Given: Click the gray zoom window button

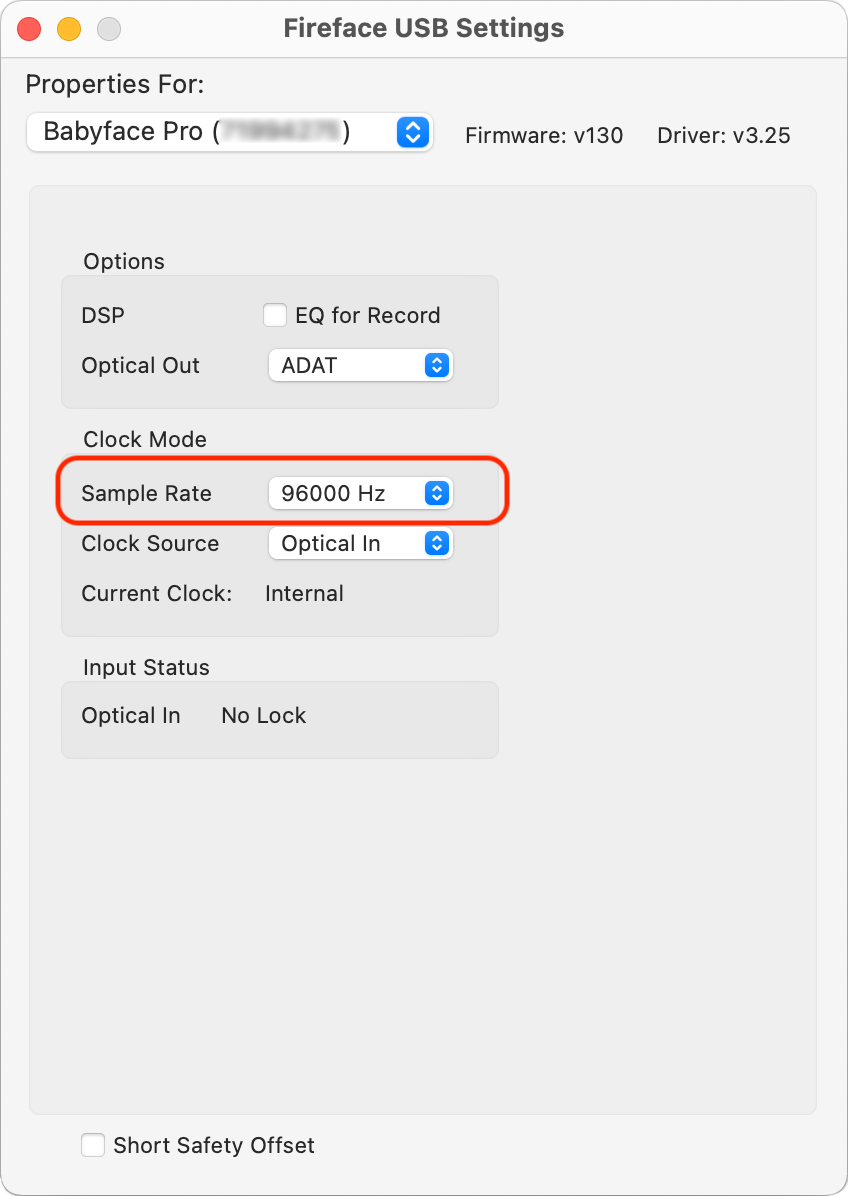Looking at the screenshot, I should tap(108, 28).
